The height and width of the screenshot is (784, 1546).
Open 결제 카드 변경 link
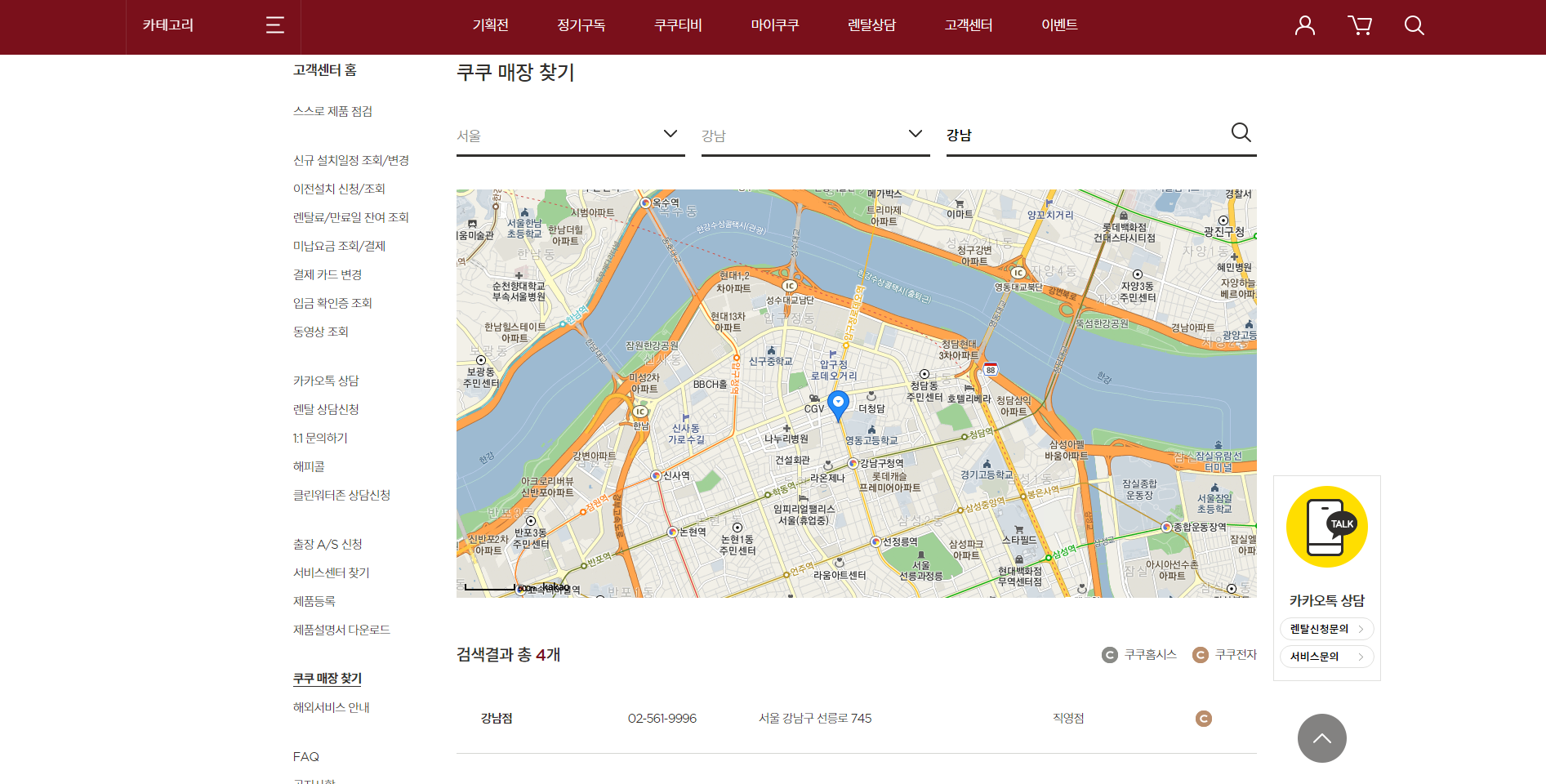pyautogui.click(x=327, y=274)
